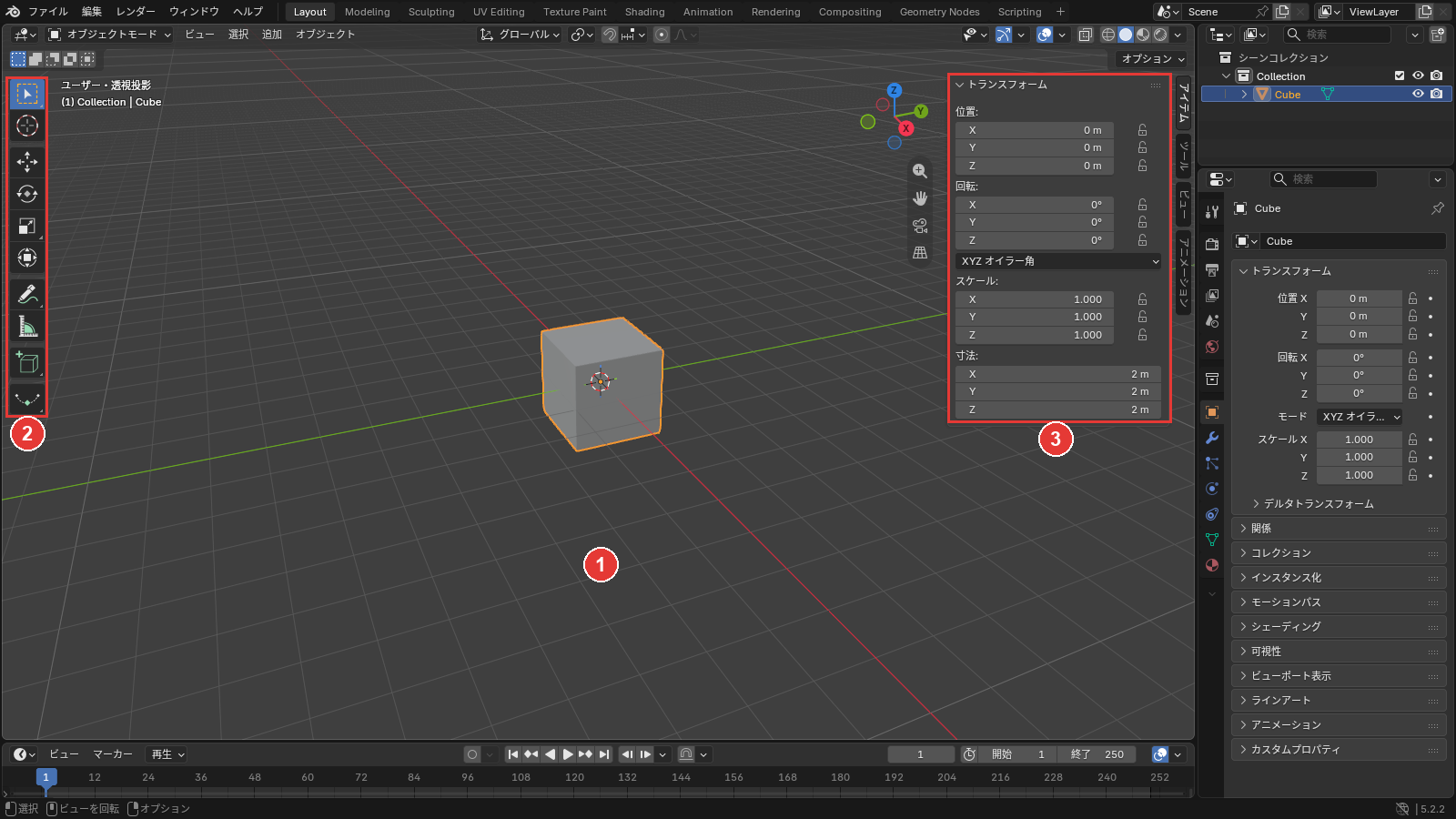Switch to the Sculpting workspace tab
This screenshot has width=1456, height=819.
[x=431, y=12]
